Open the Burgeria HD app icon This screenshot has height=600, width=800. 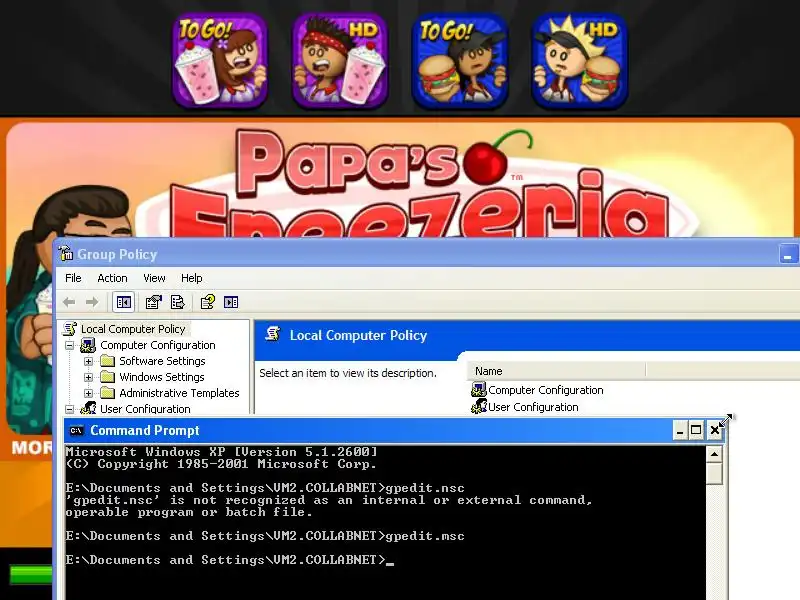pyautogui.click(x=579, y=61)
